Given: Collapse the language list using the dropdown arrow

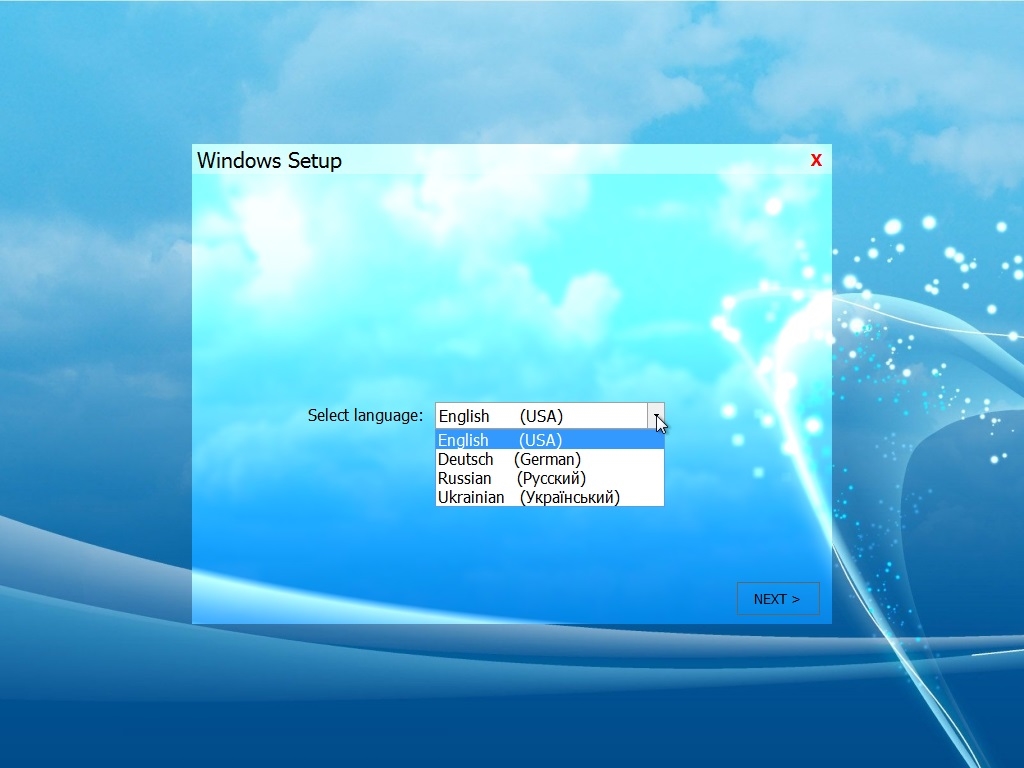Looking at the screenshot, I should pos(655,416).
